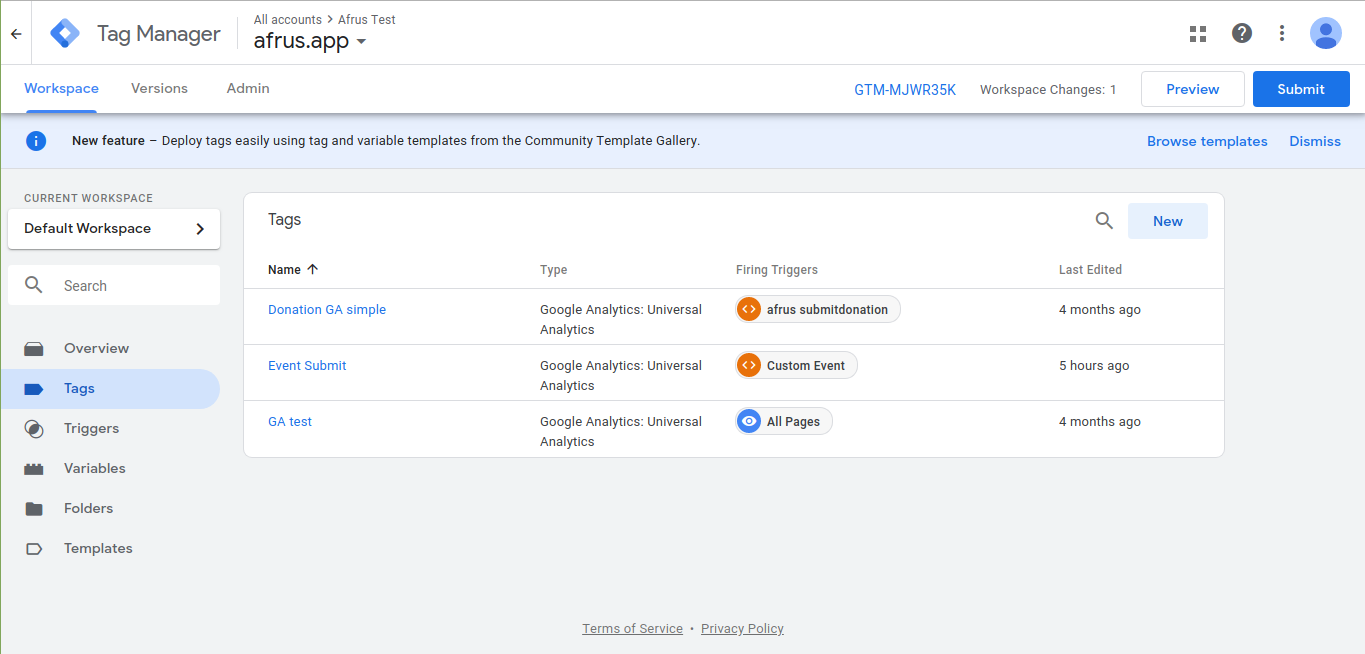1365x654 pixels.
Task: Expand the Default Workspace selector
Action: (114, 229)
